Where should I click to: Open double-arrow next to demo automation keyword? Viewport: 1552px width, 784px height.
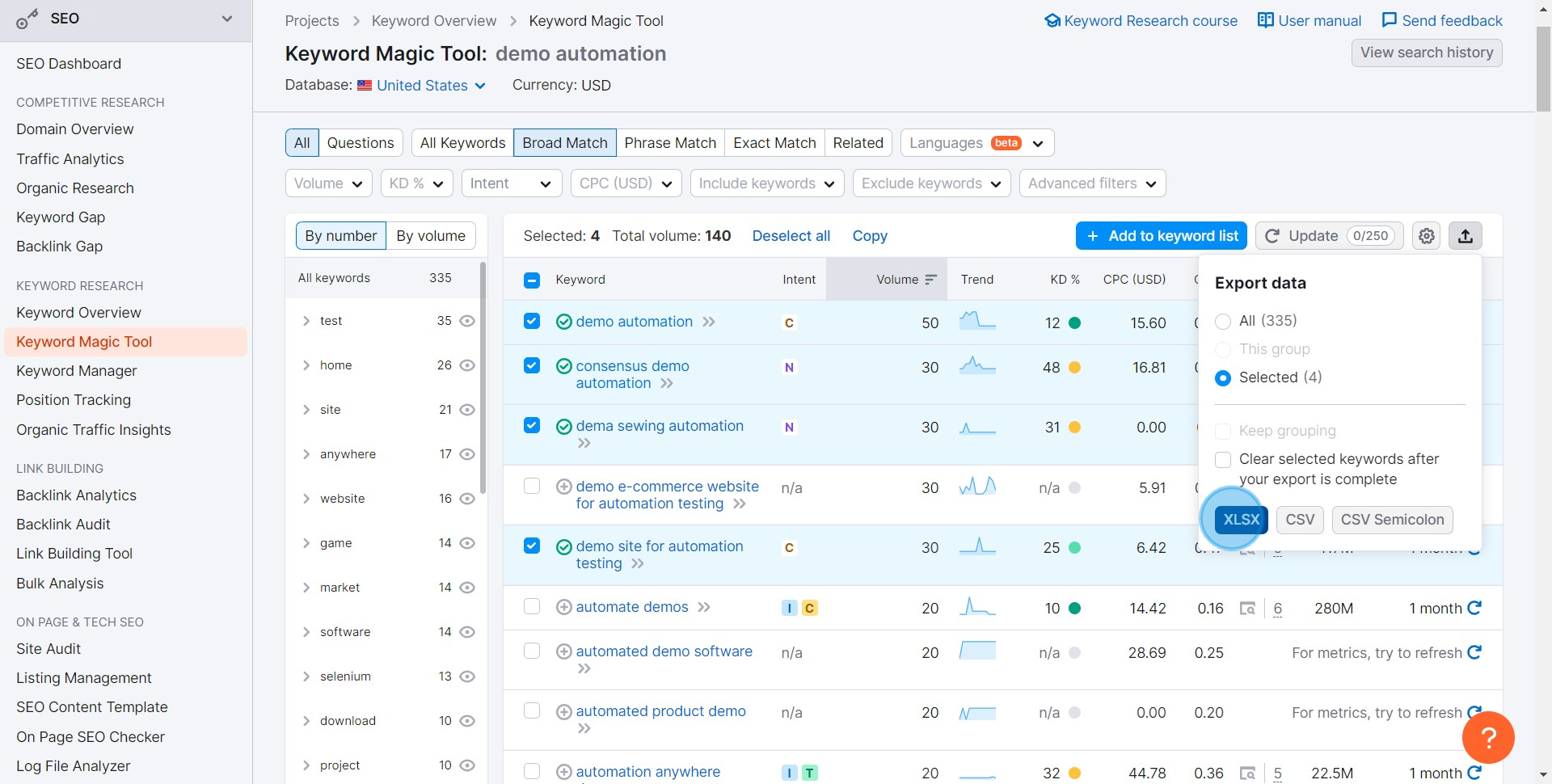click(709, 322)
